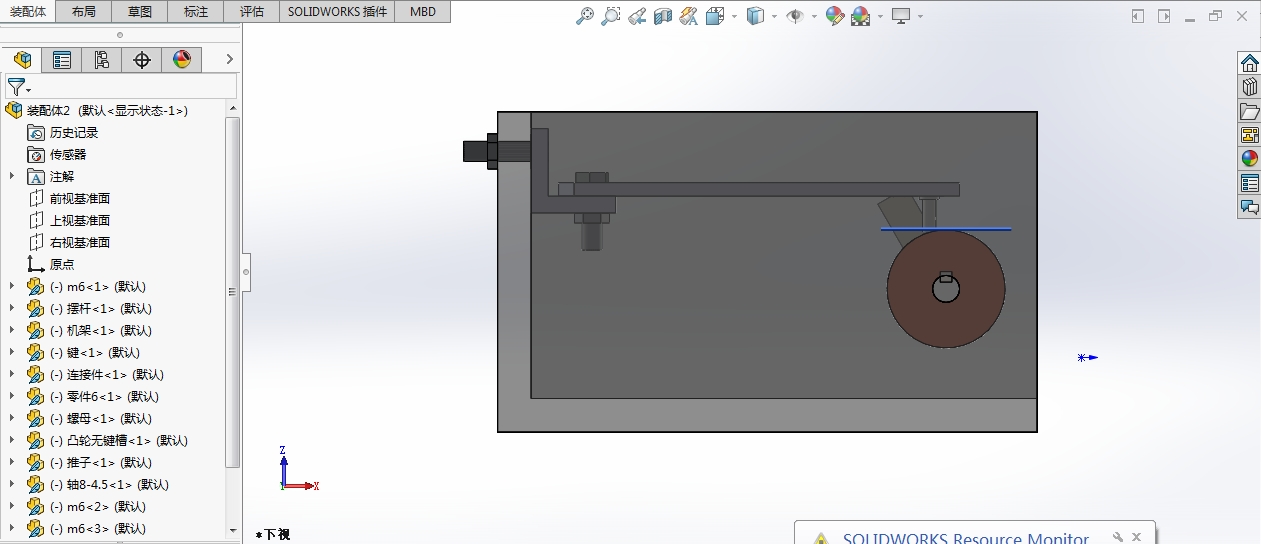Switch to 评估 tab
The width and height of the screenshot is (1261, 544).
point(252,12)
